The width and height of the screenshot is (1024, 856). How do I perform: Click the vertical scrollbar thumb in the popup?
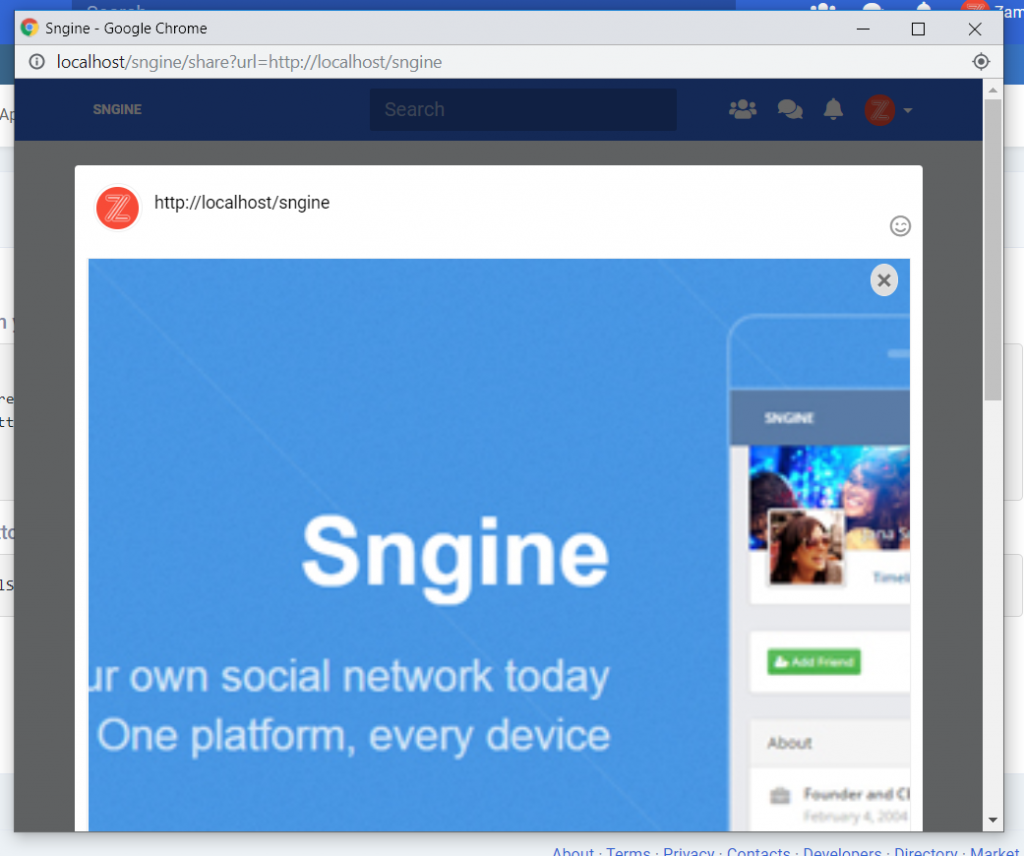pyautogui.click(x=993, y=249)
